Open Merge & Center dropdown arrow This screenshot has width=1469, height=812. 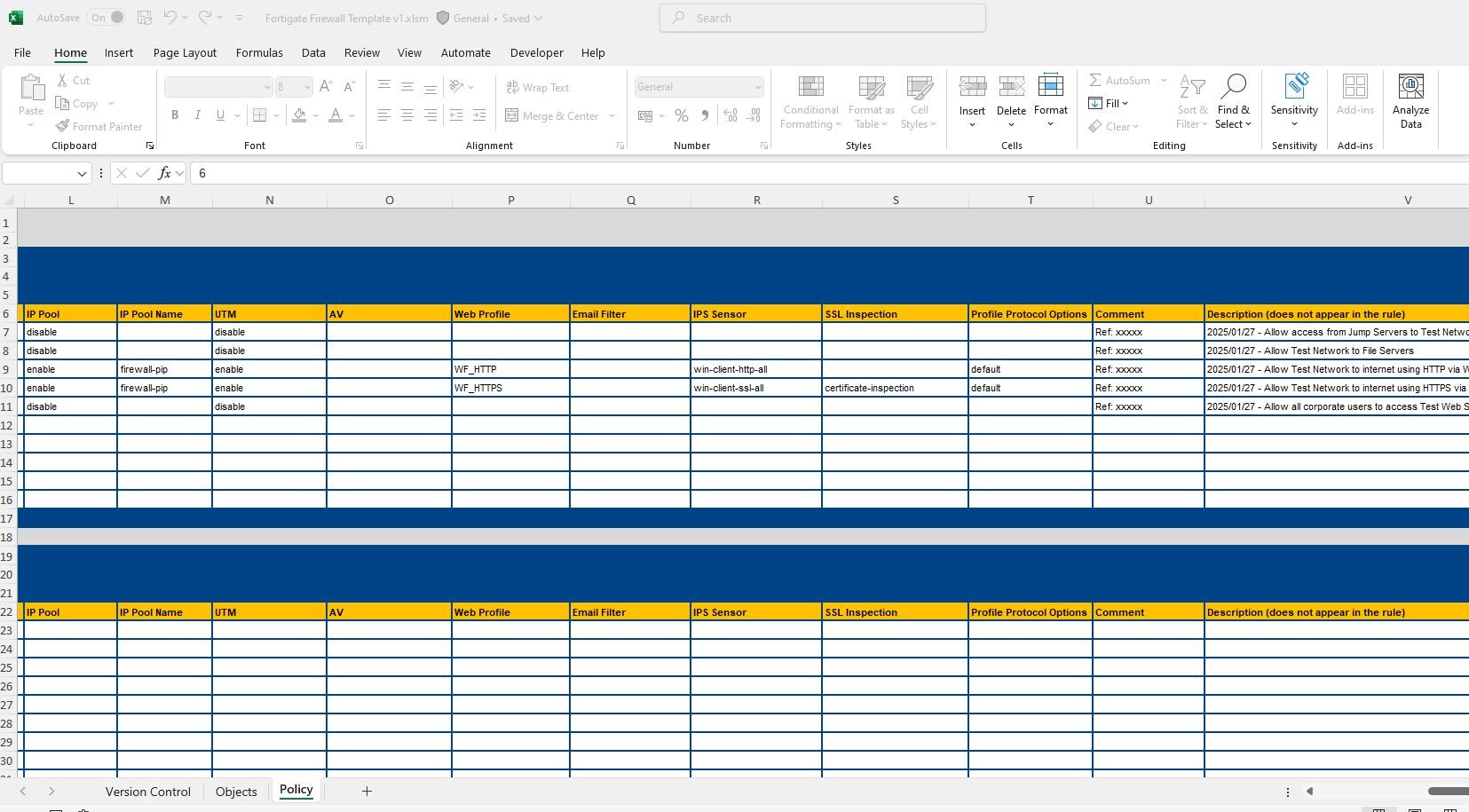(612, 115)
